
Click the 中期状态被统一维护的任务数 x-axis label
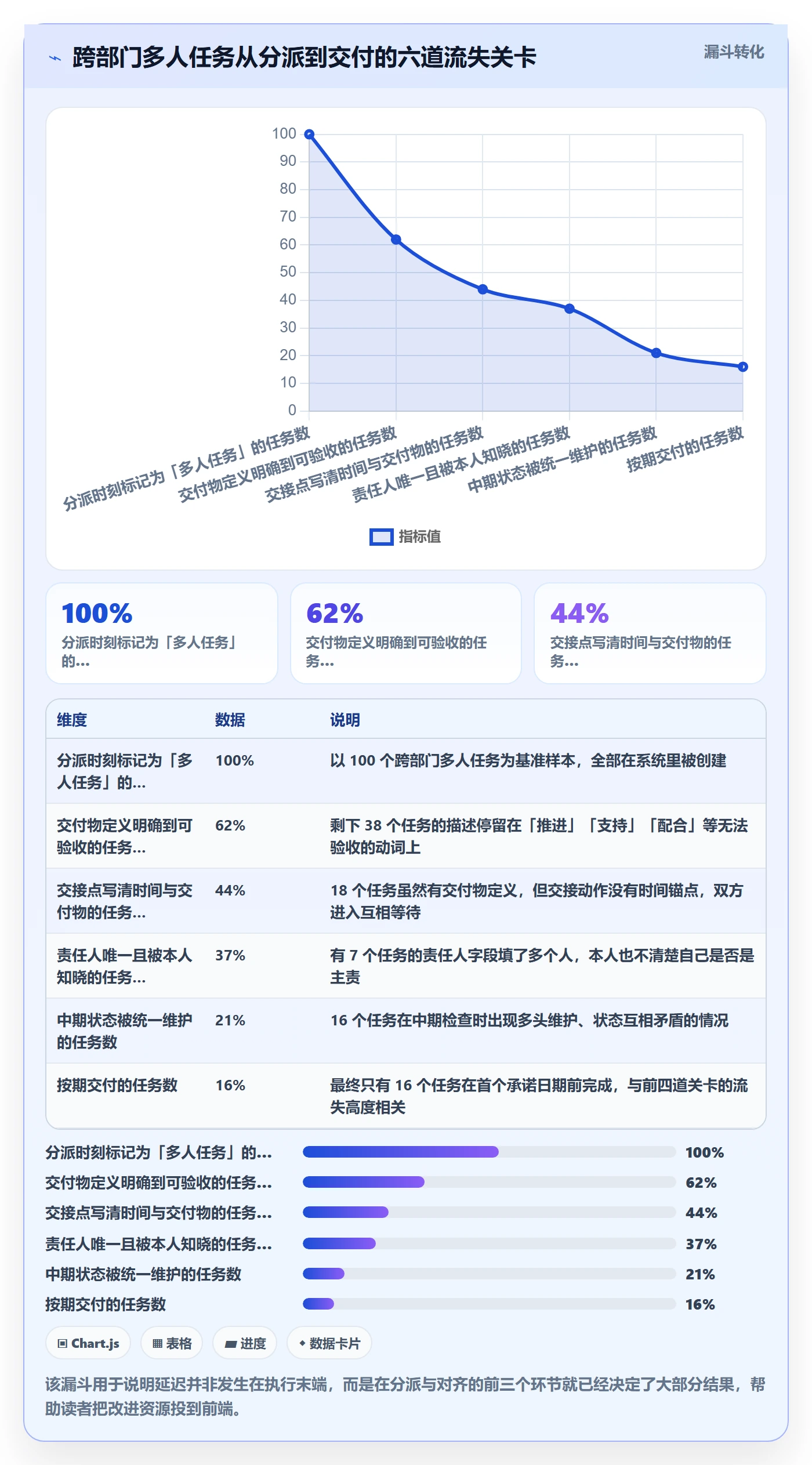point(562,459)
